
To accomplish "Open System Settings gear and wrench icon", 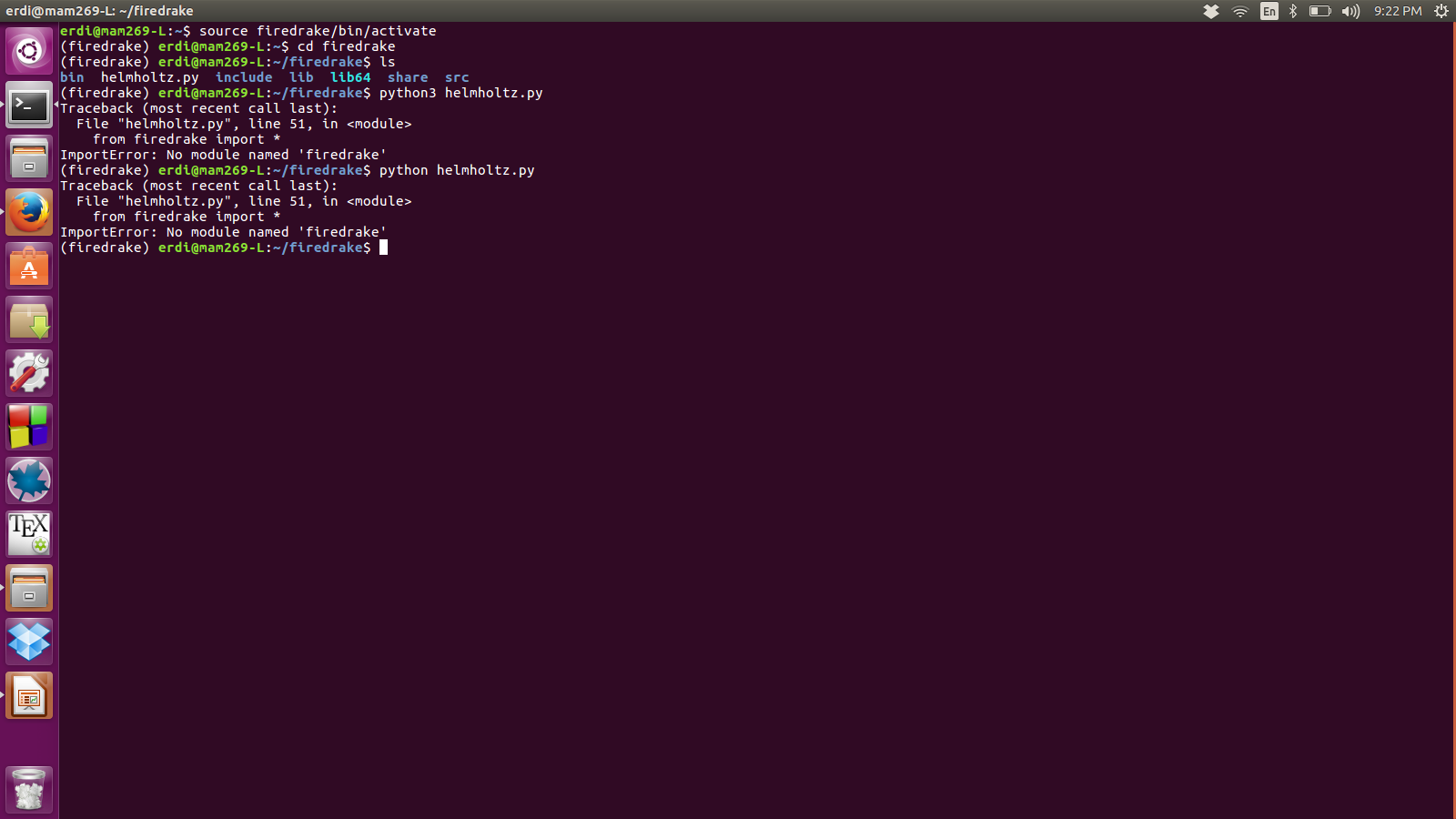I will pos(29,373).
